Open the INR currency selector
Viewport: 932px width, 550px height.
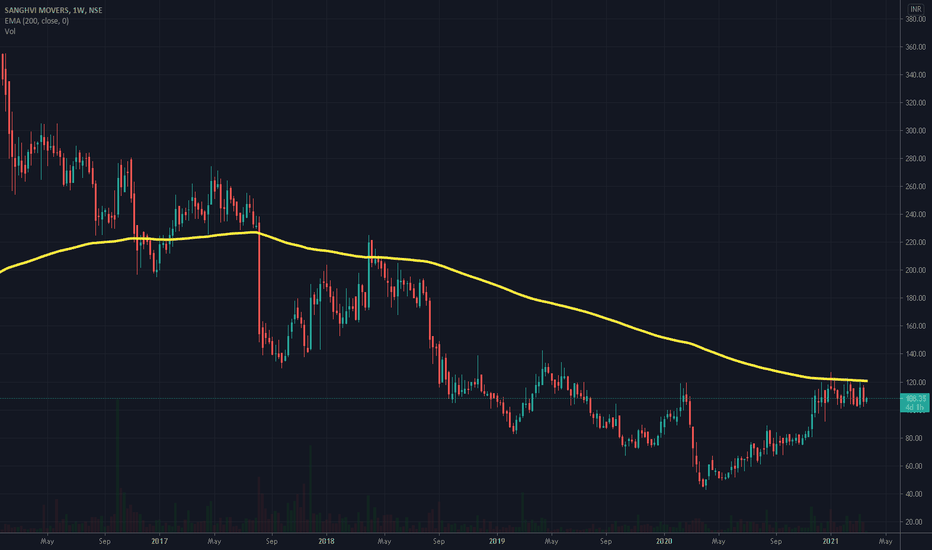point(916,9)
